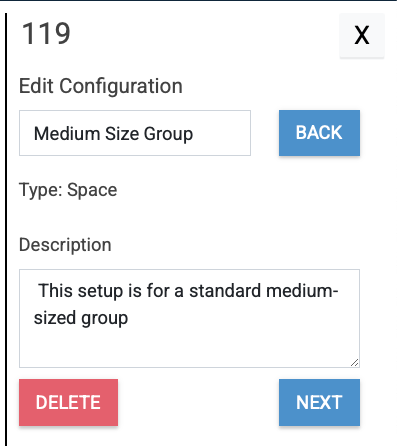Click the word 'Space' in the type line
This screenshot has width=397, height=446.
click(x=92, y=191)
